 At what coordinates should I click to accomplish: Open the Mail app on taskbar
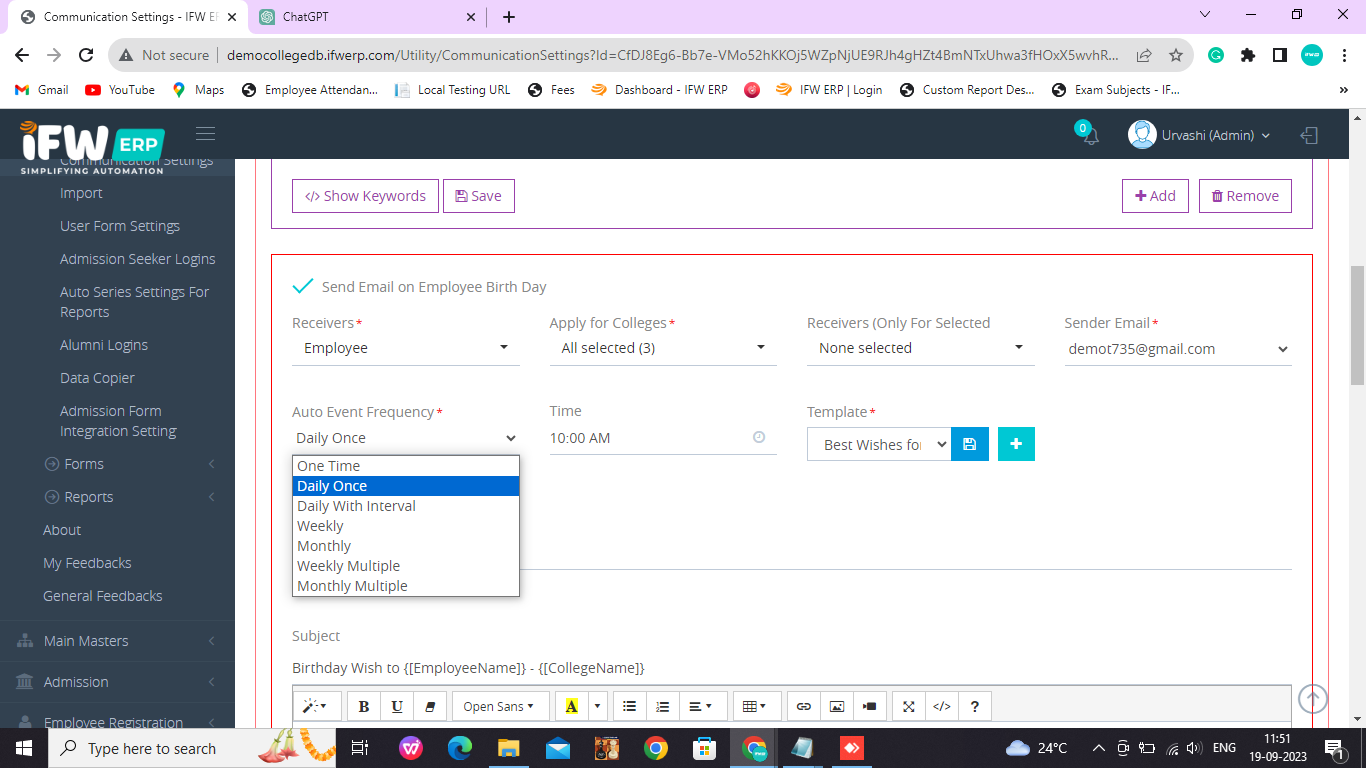pos(558,748)
